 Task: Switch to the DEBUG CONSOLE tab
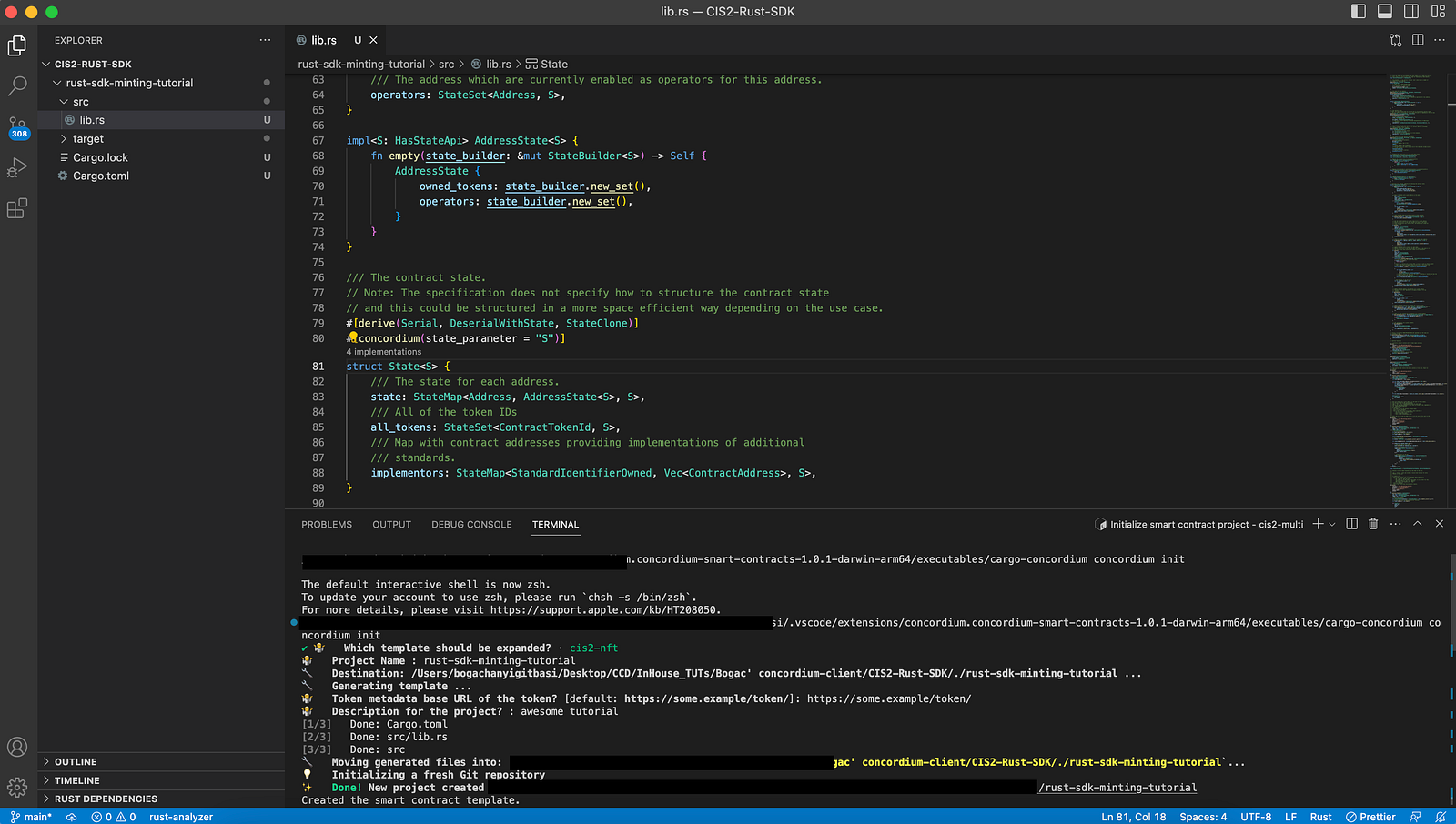471,525
